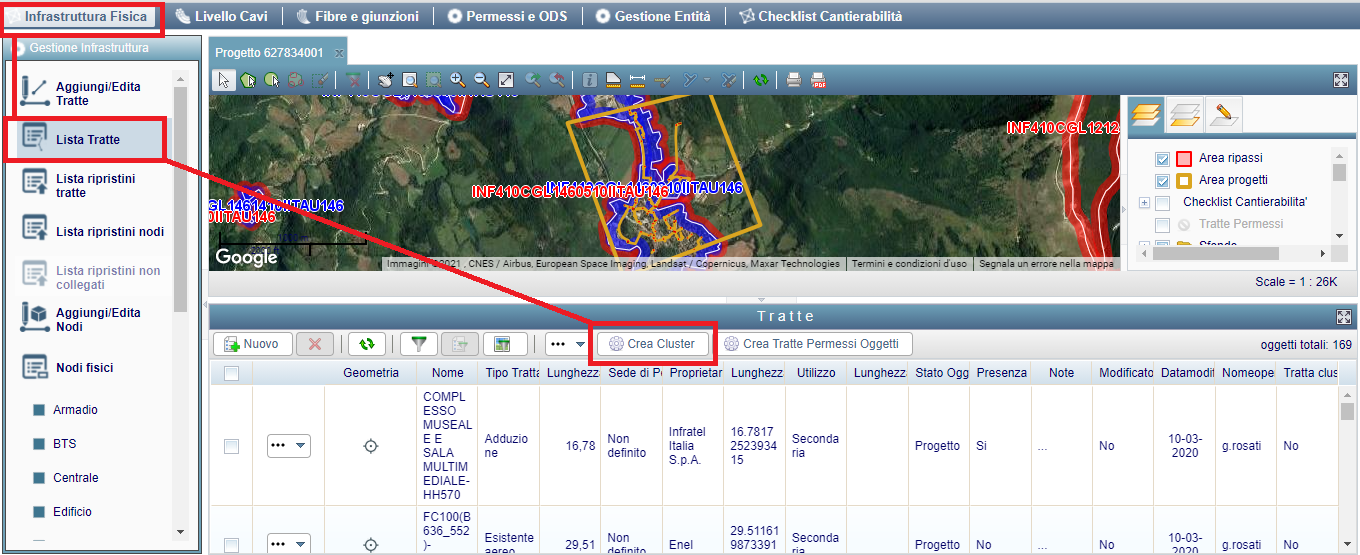Locate geometry for COMPLESSO MUSEALE row
Screen dimensions: 1360x555
[371, 446]
